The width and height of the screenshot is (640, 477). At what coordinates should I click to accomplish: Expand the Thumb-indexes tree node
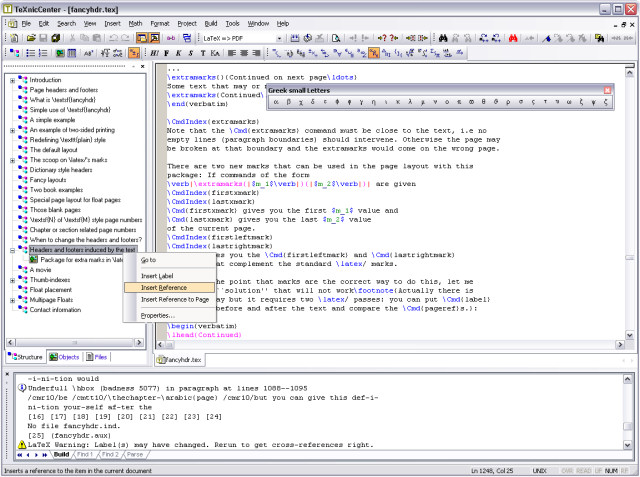point(12,280)
